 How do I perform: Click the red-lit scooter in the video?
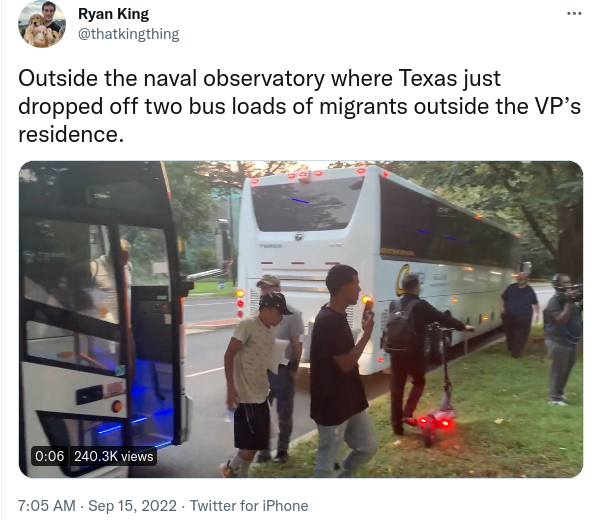coord(439,386)
